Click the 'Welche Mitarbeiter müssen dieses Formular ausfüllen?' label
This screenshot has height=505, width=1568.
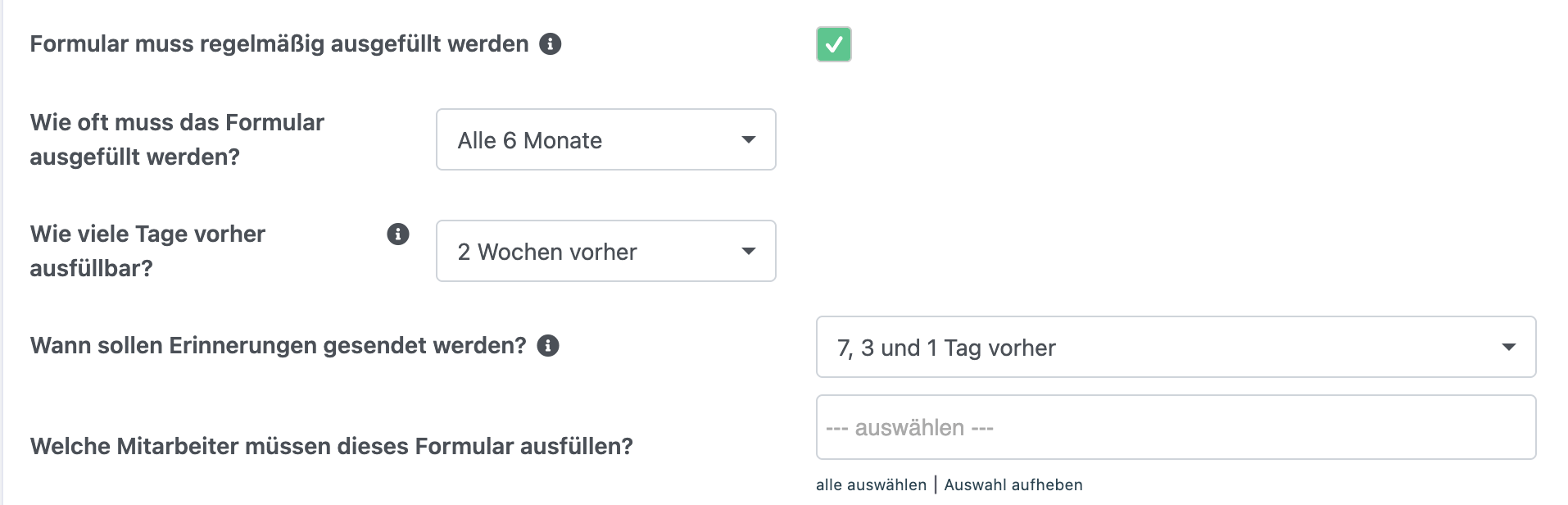331,447
